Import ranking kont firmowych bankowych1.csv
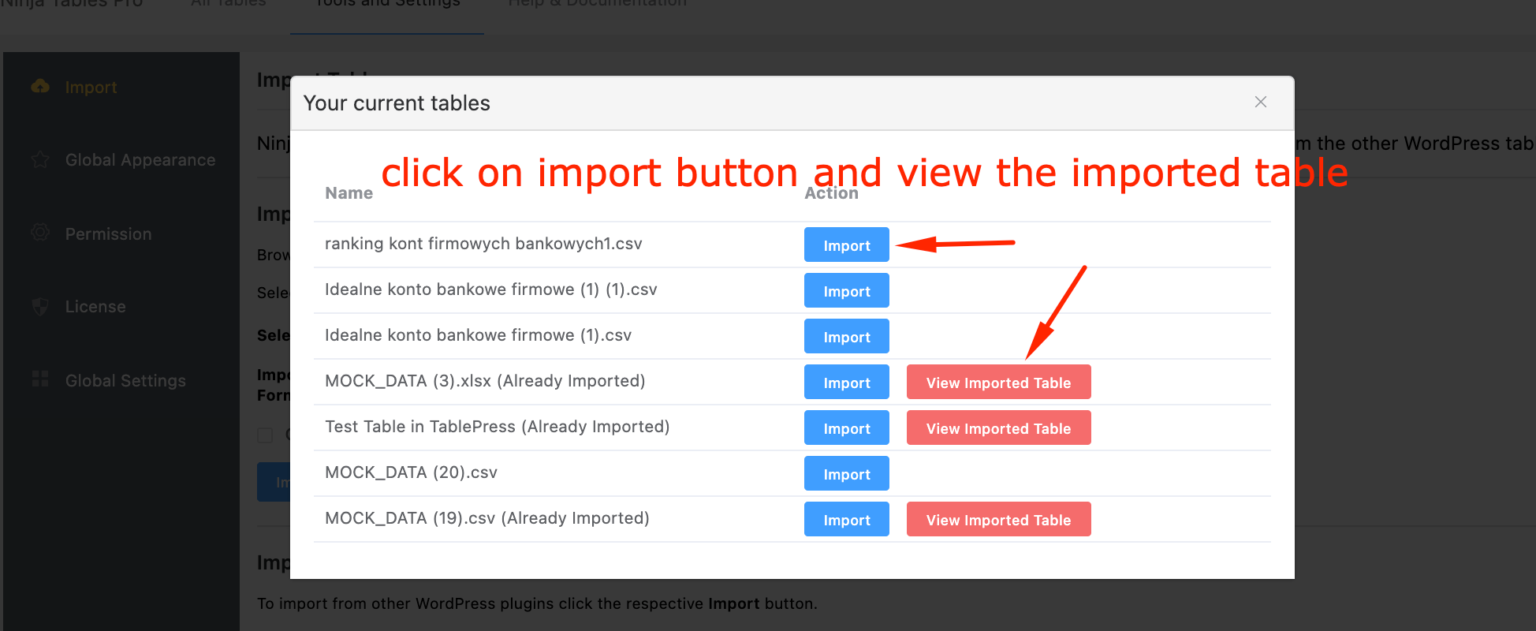1536x631 pixels. click(x=846, y=244)
